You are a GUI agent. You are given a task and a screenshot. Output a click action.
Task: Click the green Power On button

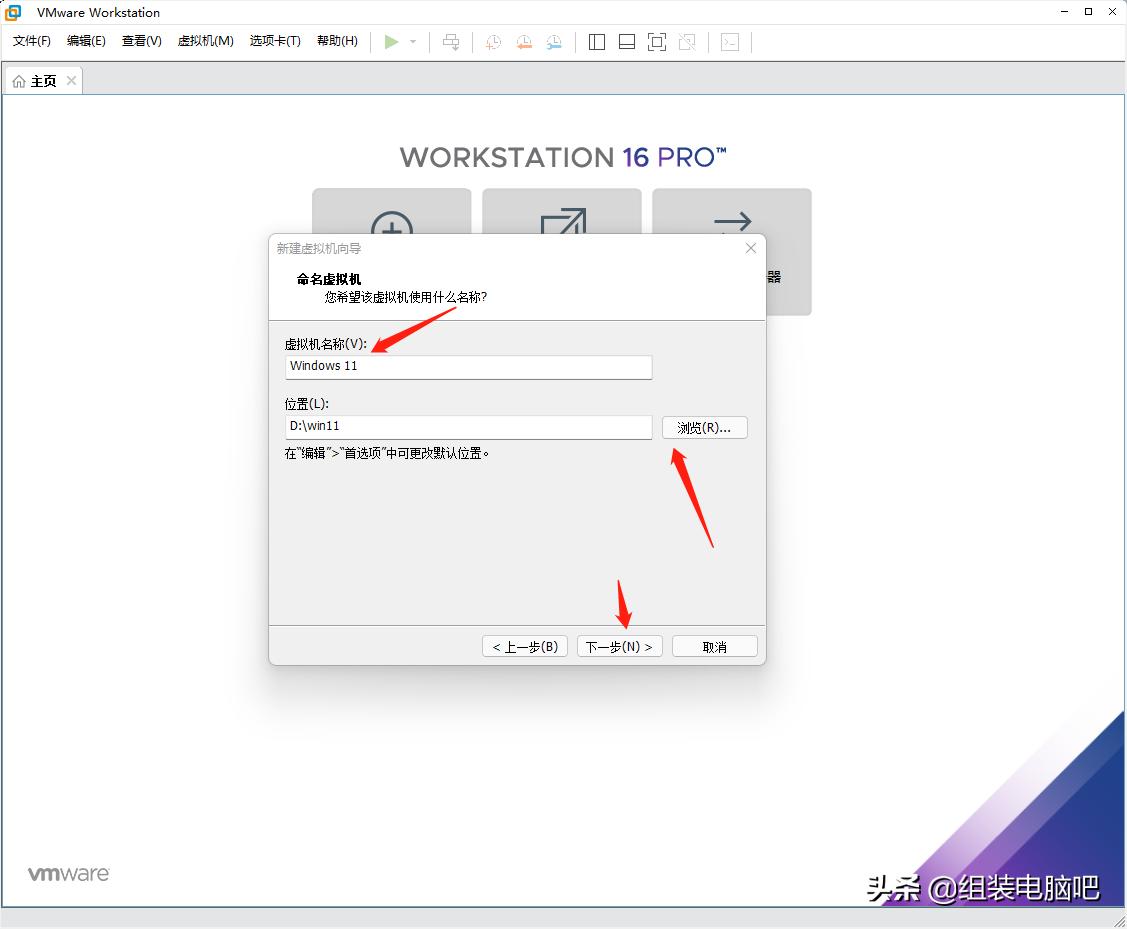pyautogui.click(x=392, y=41)
